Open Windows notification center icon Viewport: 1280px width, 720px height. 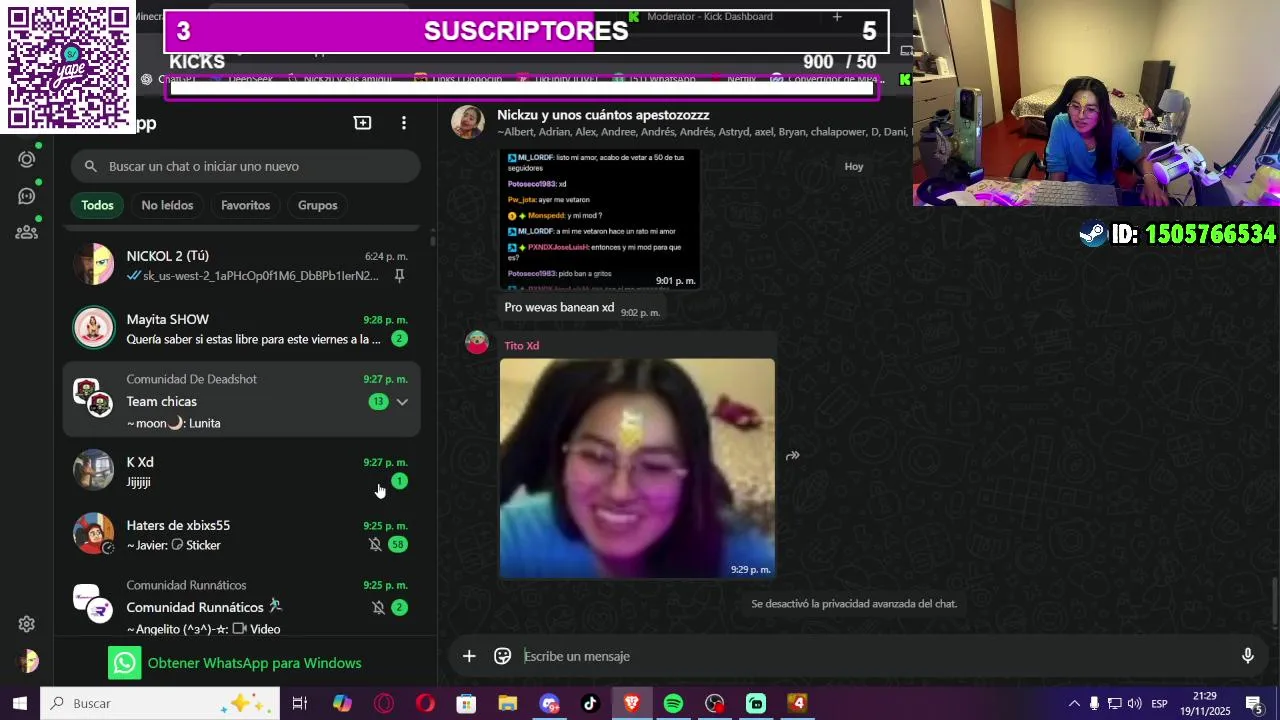point(1253,703)
